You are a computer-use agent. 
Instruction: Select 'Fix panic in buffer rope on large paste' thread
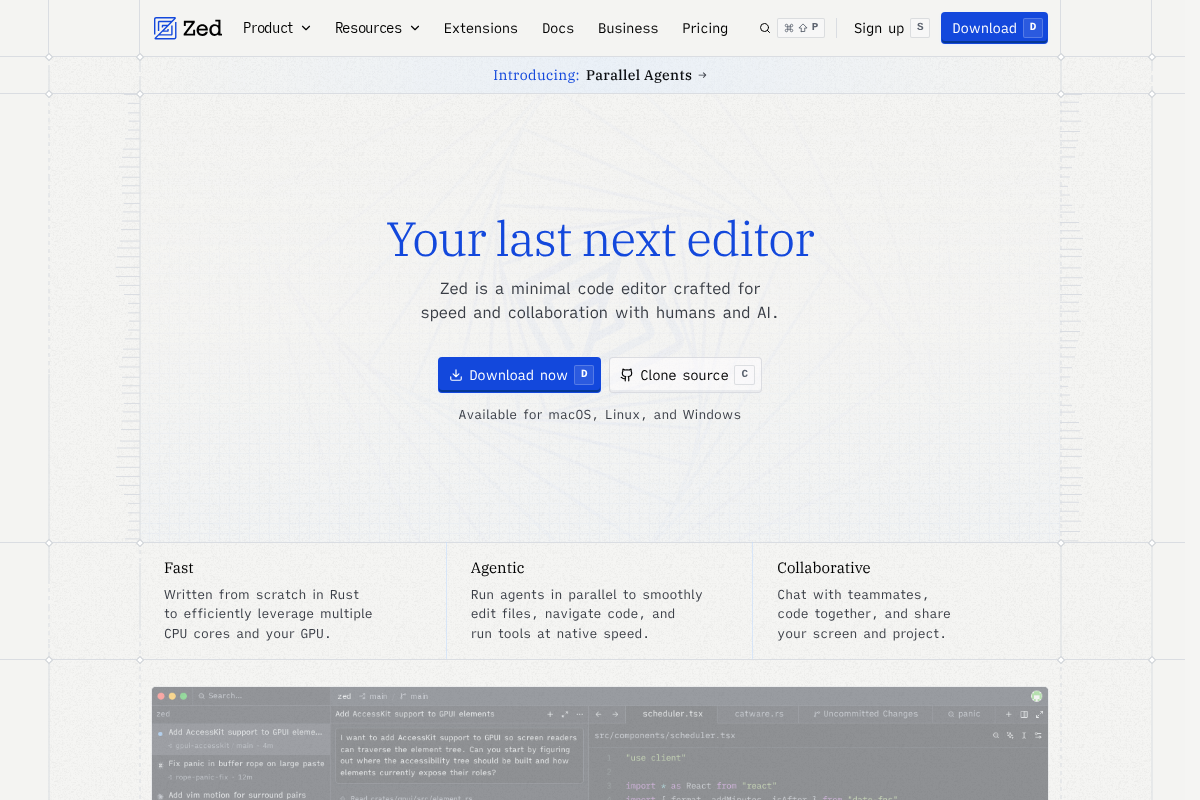240,769
